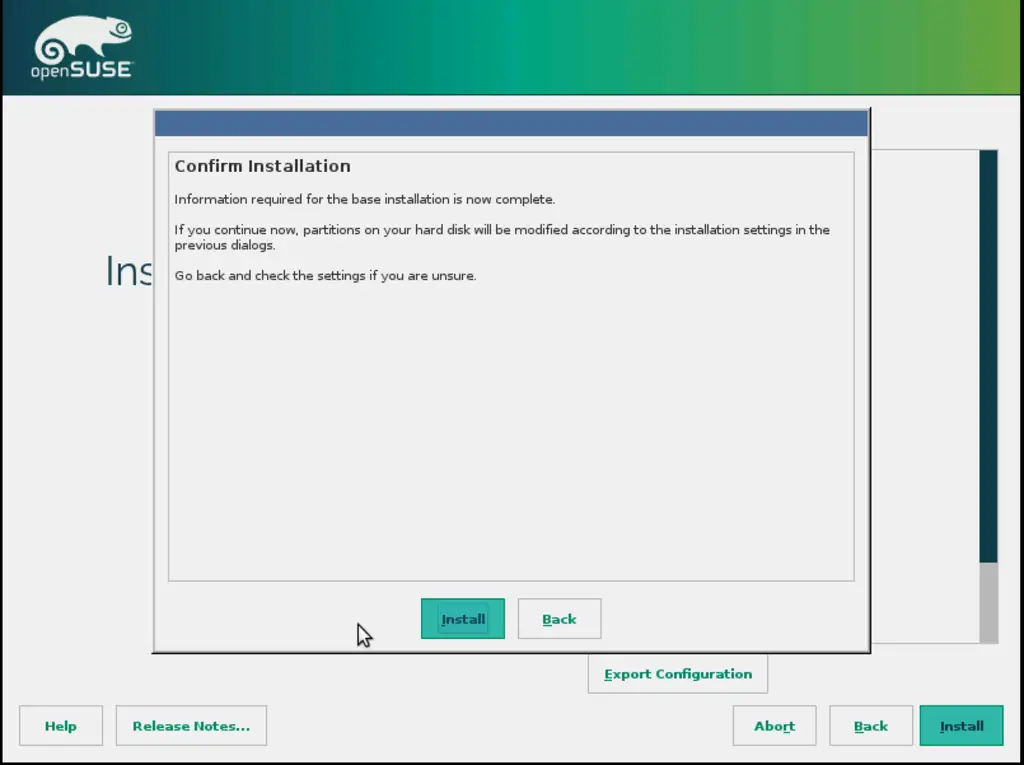Open the installer Help
Screen dimensions: 1024x765
[61, 726]
